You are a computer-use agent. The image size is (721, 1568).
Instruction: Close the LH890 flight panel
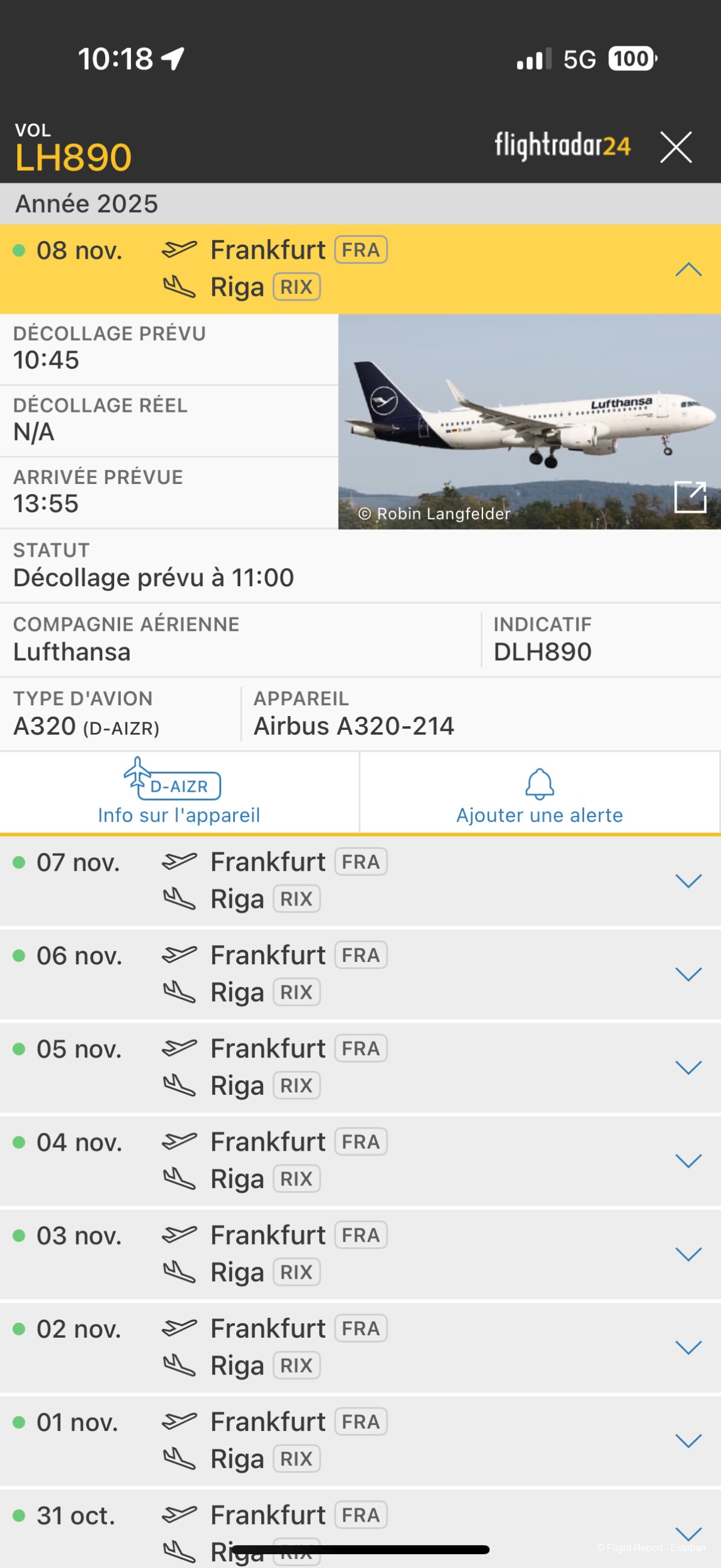pos(675,147)
